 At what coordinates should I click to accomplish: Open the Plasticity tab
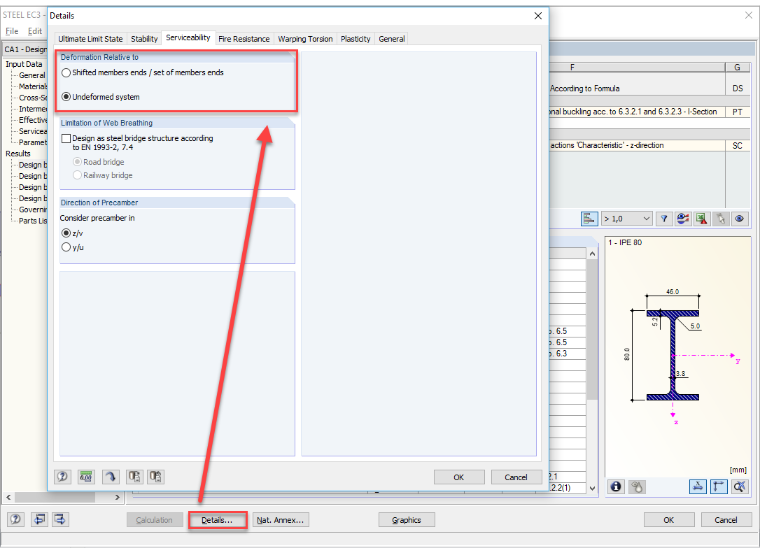(355, 39)
